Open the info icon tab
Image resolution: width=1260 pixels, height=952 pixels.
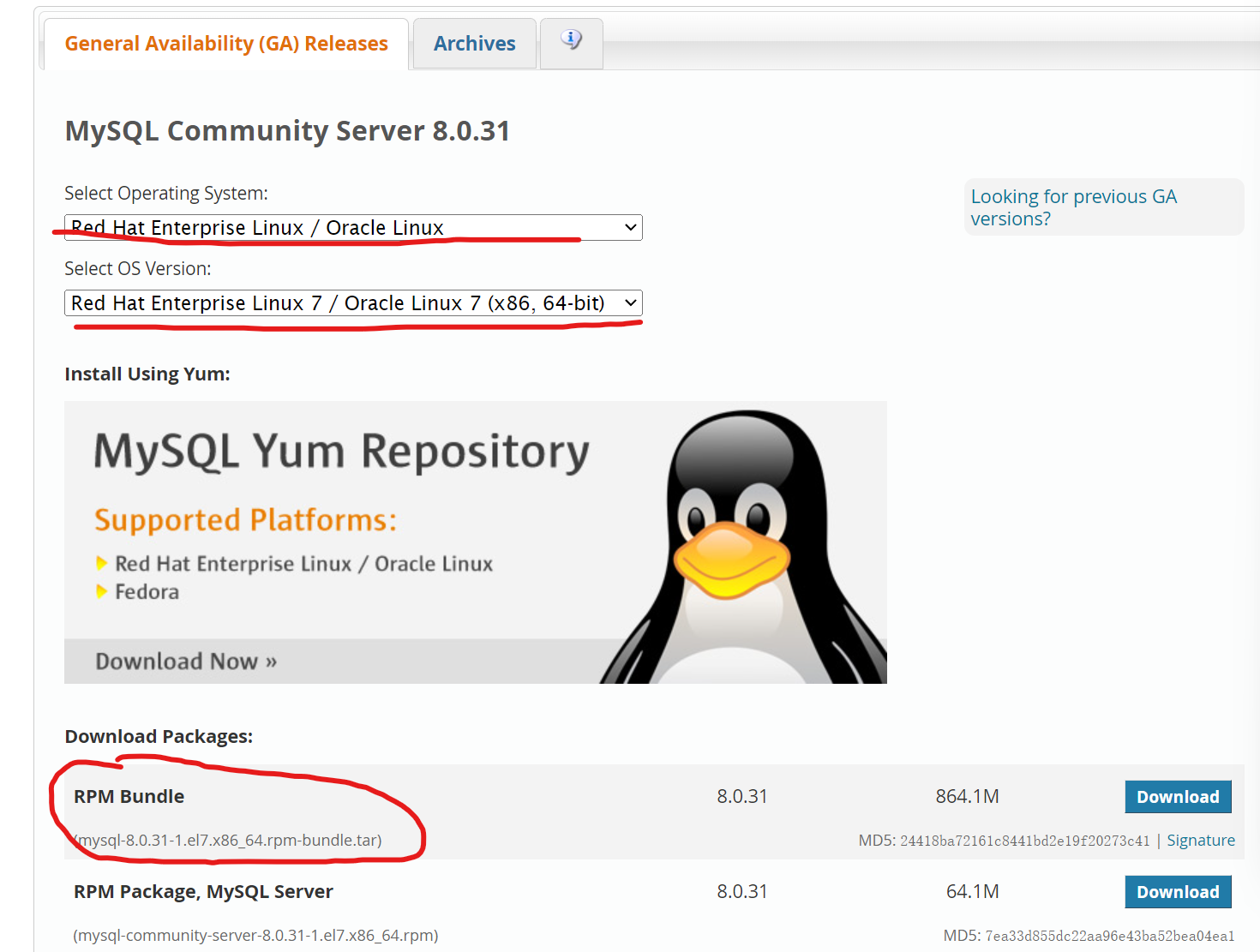[x=572, y=43]
